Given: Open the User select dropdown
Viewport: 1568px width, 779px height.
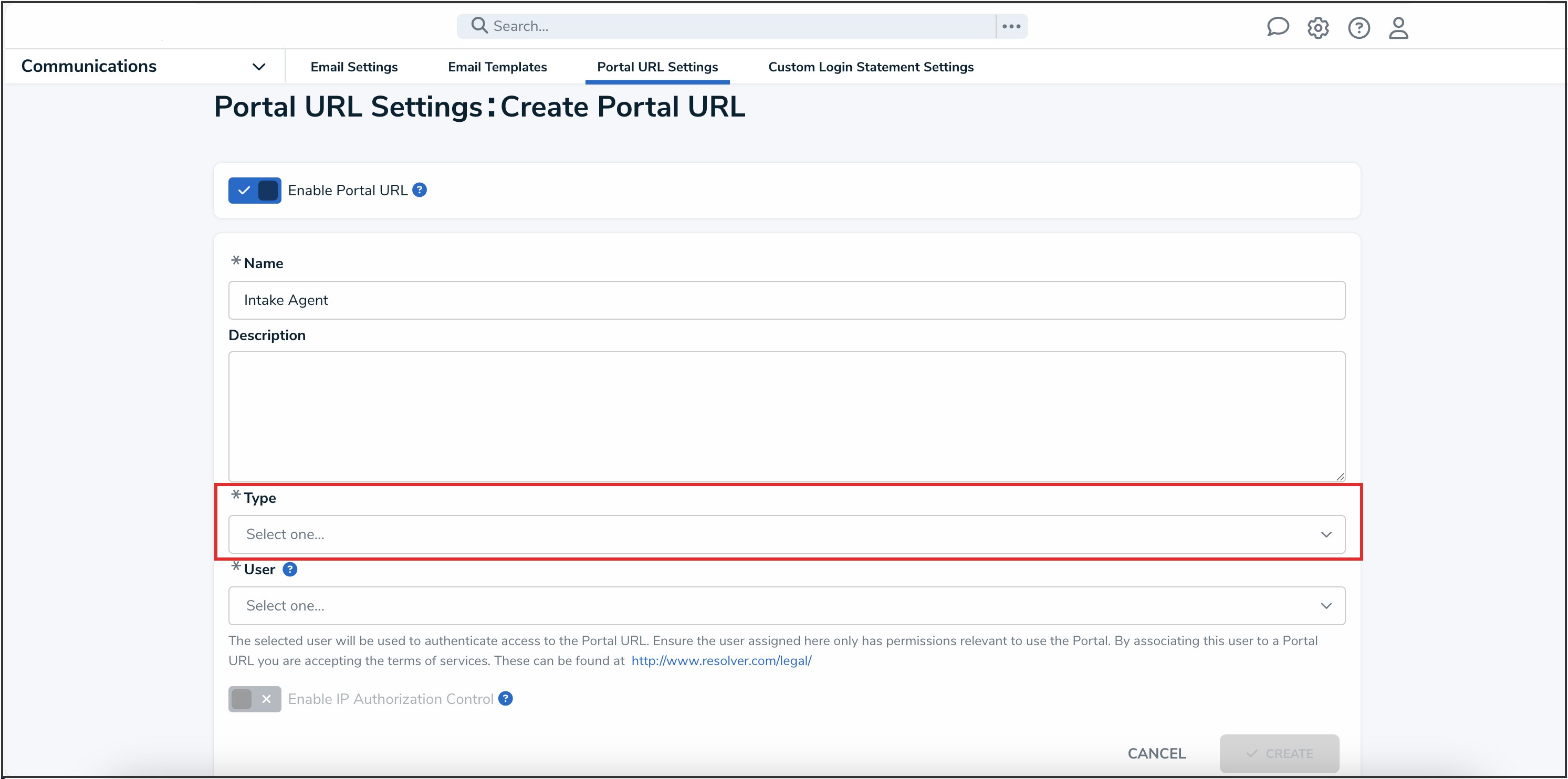Looking at the screenshot, I should [x=787, y=606].
